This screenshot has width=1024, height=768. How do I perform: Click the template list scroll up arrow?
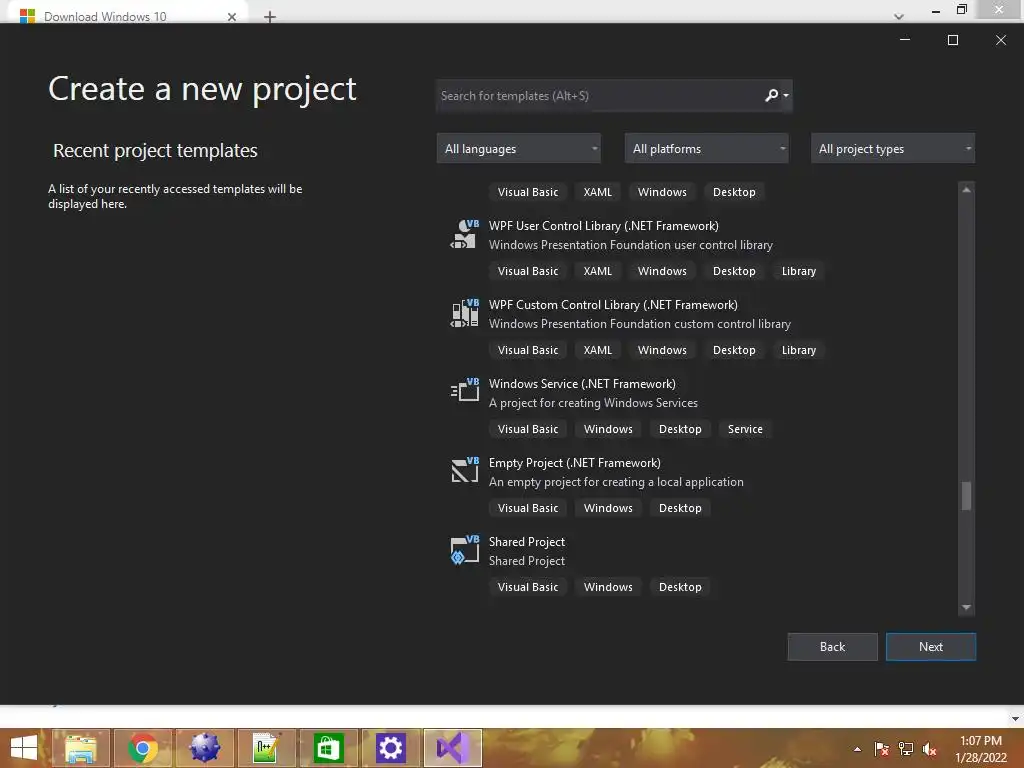tap(967, 189)
